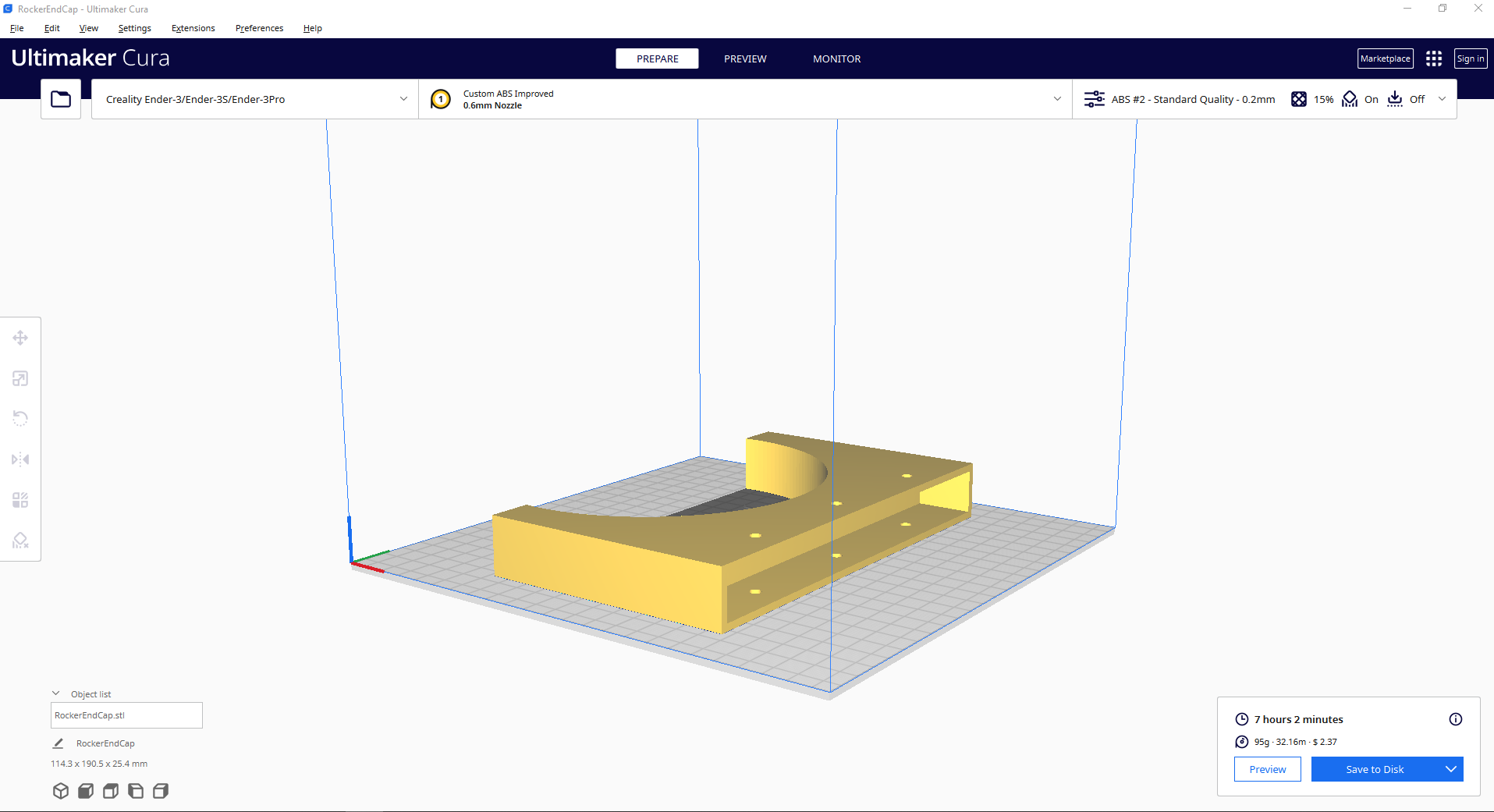Expand the print settings panel chevron
1494x812 pixels.
1442,99
